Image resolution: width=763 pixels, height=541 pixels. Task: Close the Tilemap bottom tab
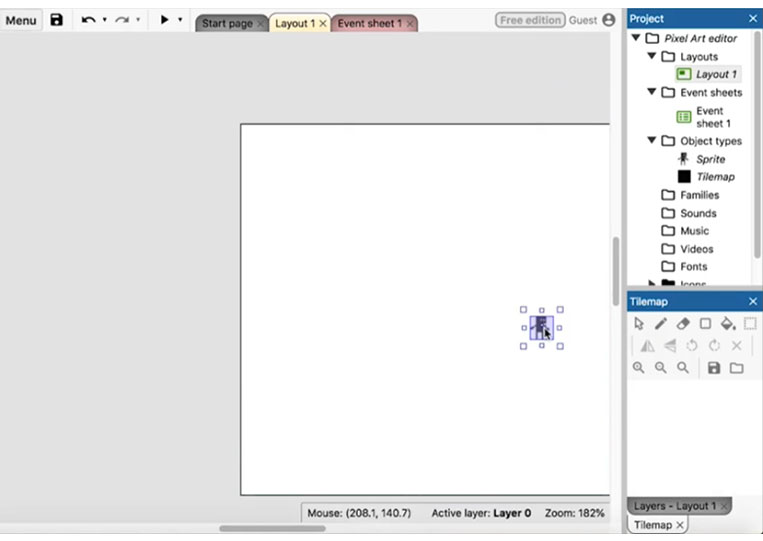click(x=680, y=525)
